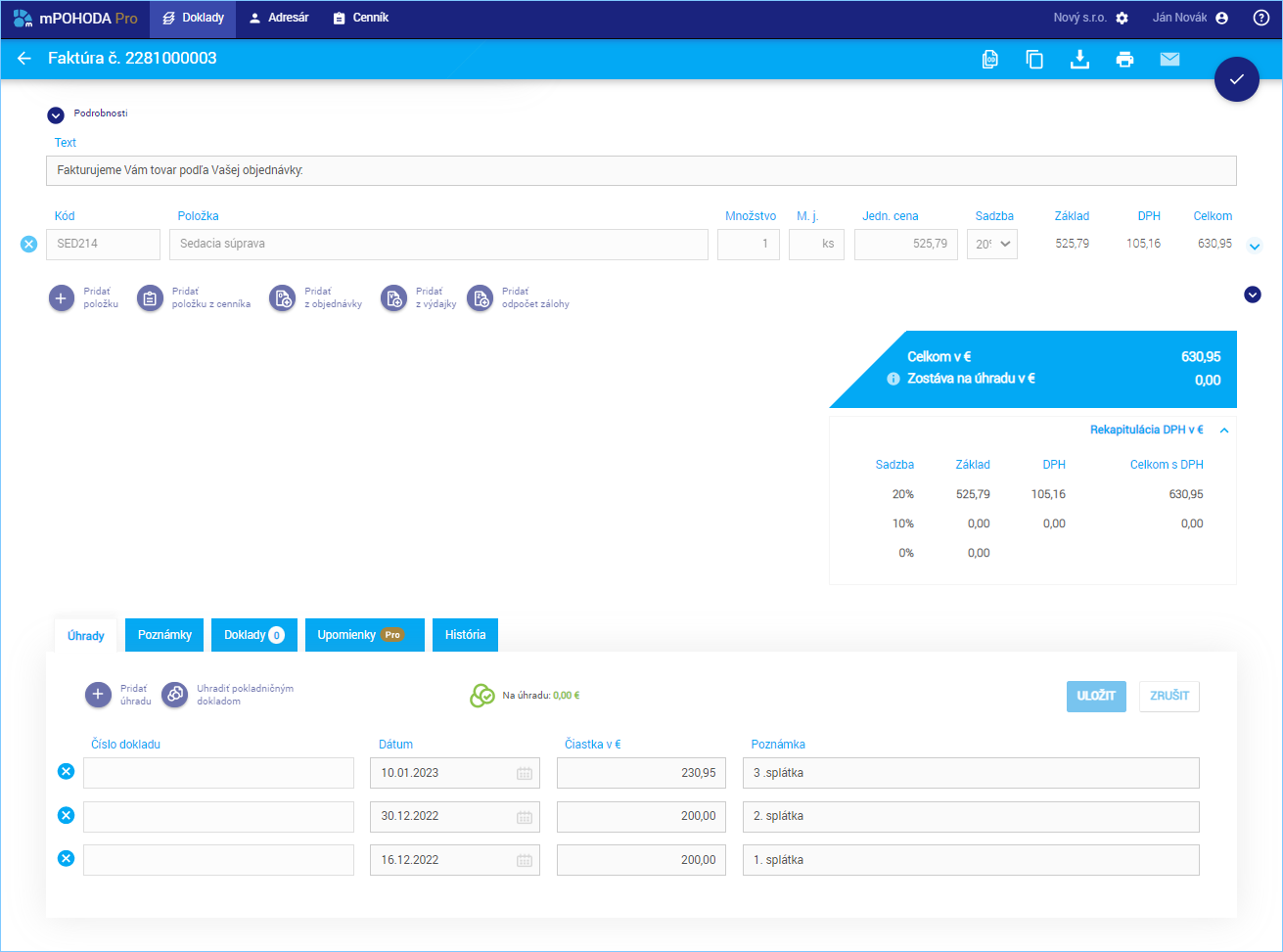Click the ZRUŠIŤ button
The image size is (1283, 952).
(x=1169, y=696)
